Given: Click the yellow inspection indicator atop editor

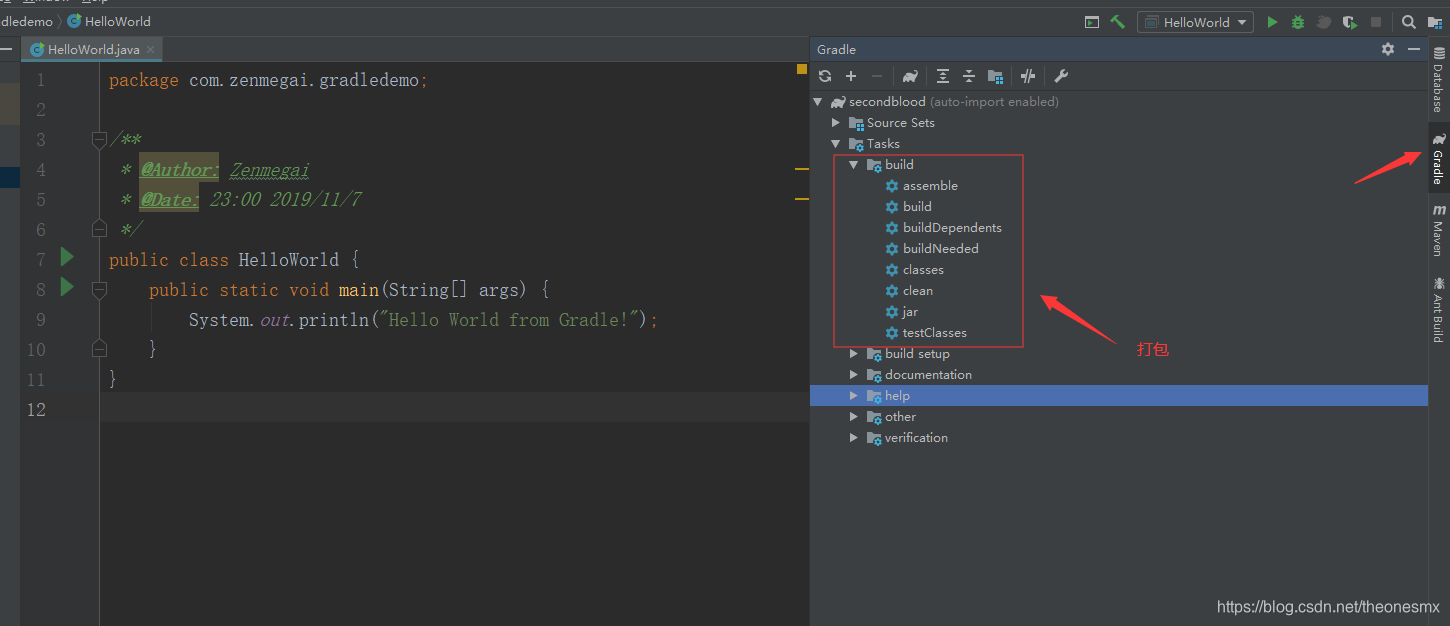Looking at the screenshot, I should (802, 69).
